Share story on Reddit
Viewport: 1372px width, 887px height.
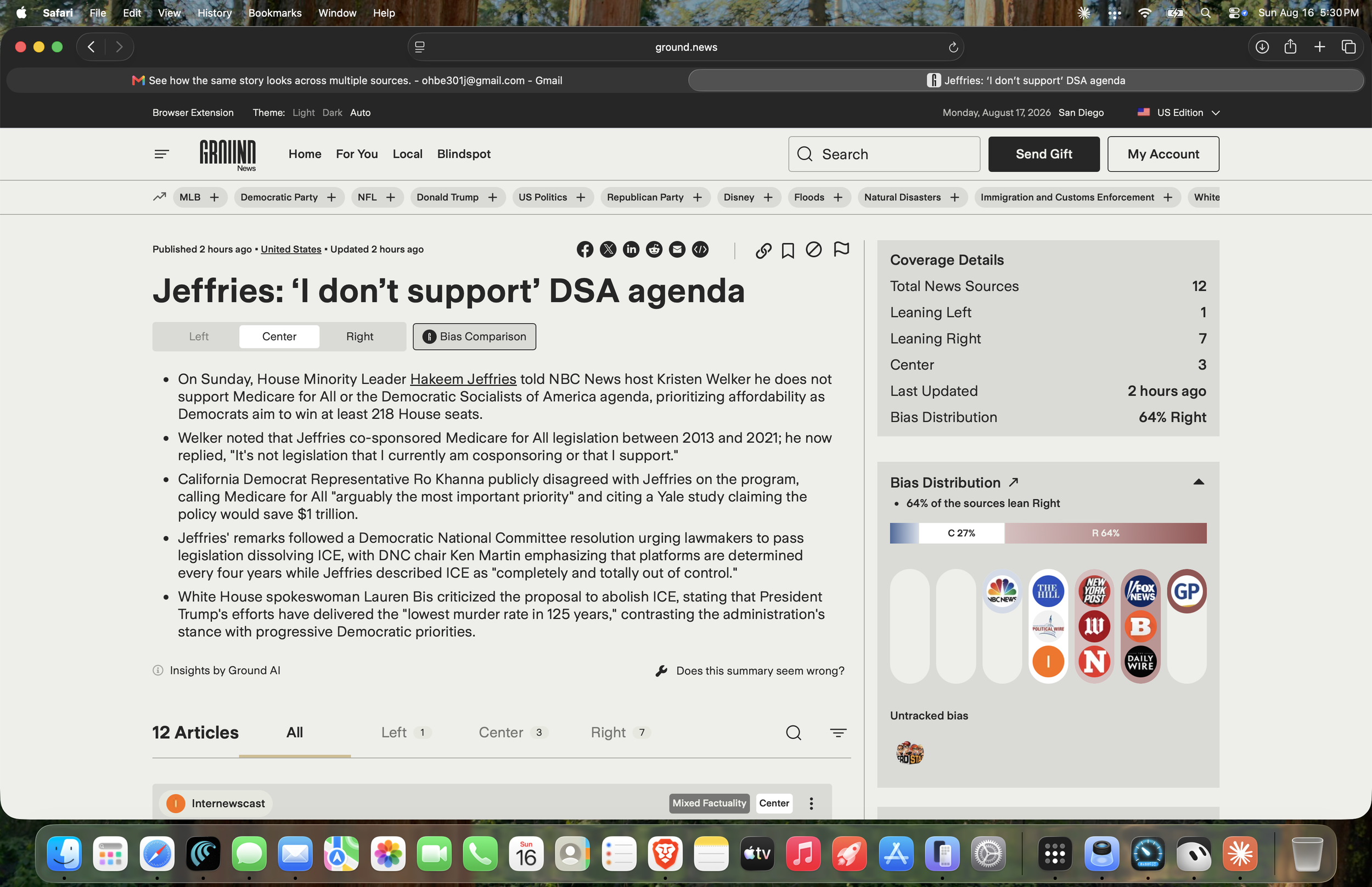[654, 249]
